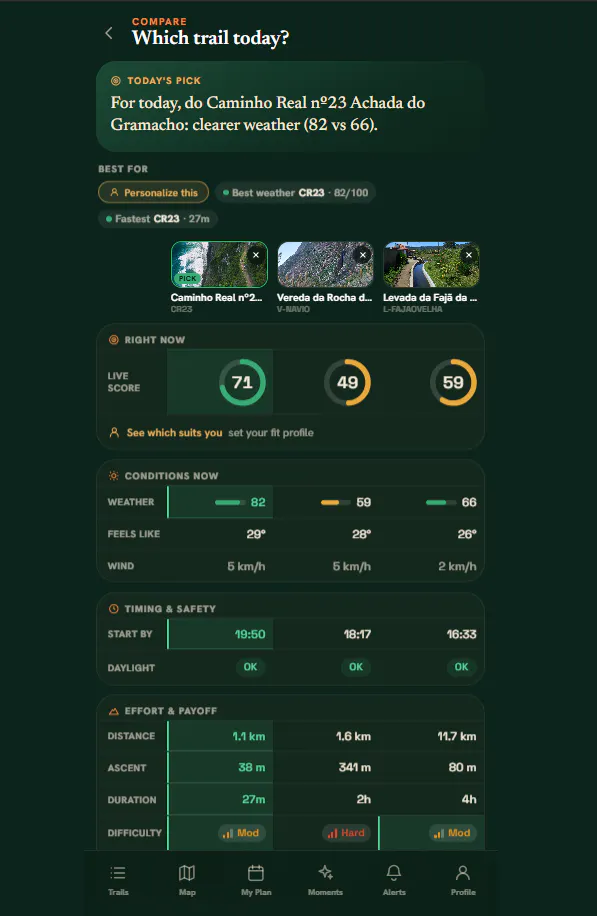Click Daylight OK badge under 16:33
The width and height of the screenshot is (597, 916).
[x=461, y=667]
